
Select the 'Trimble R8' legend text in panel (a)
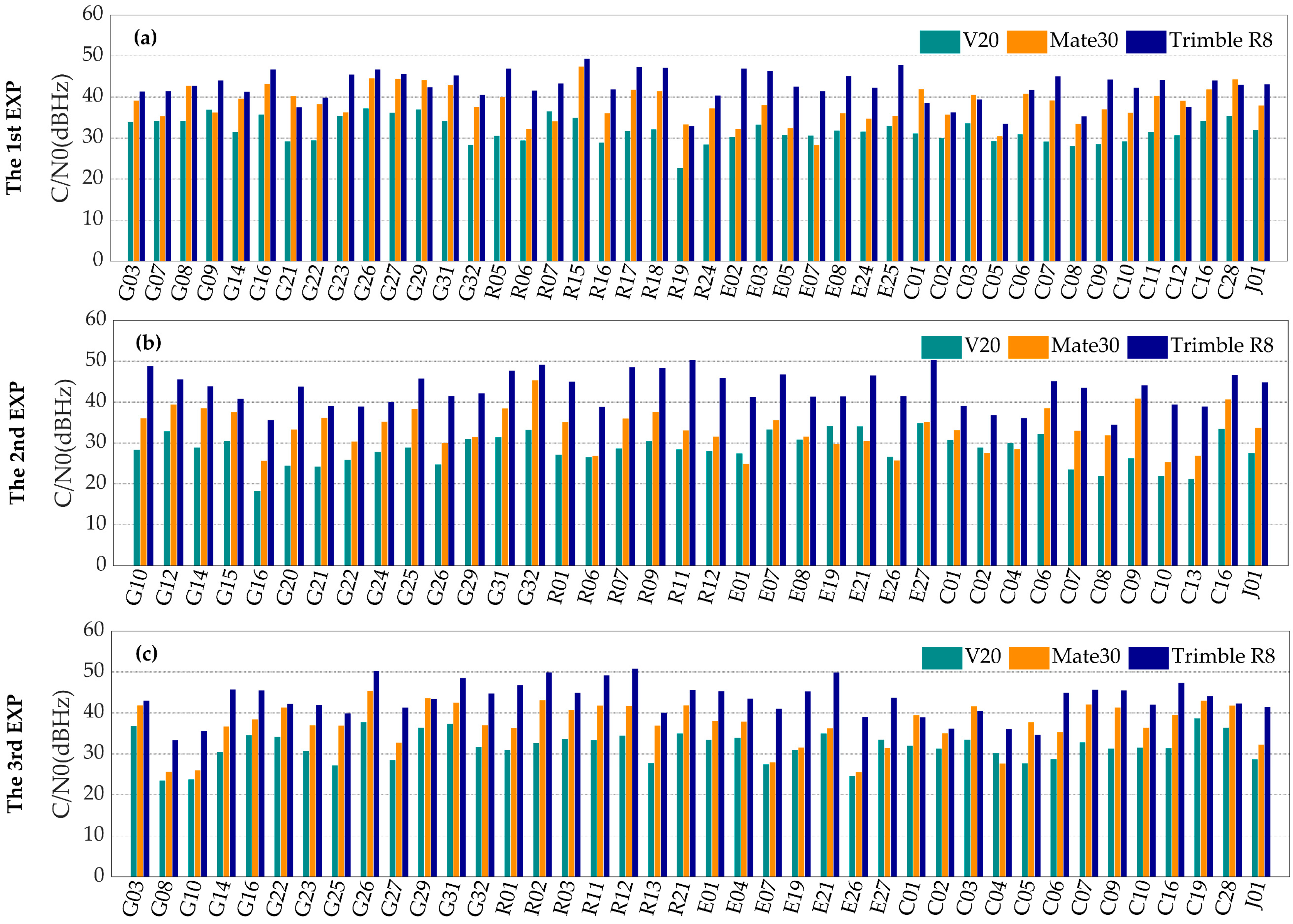(x=1221, y=40)
